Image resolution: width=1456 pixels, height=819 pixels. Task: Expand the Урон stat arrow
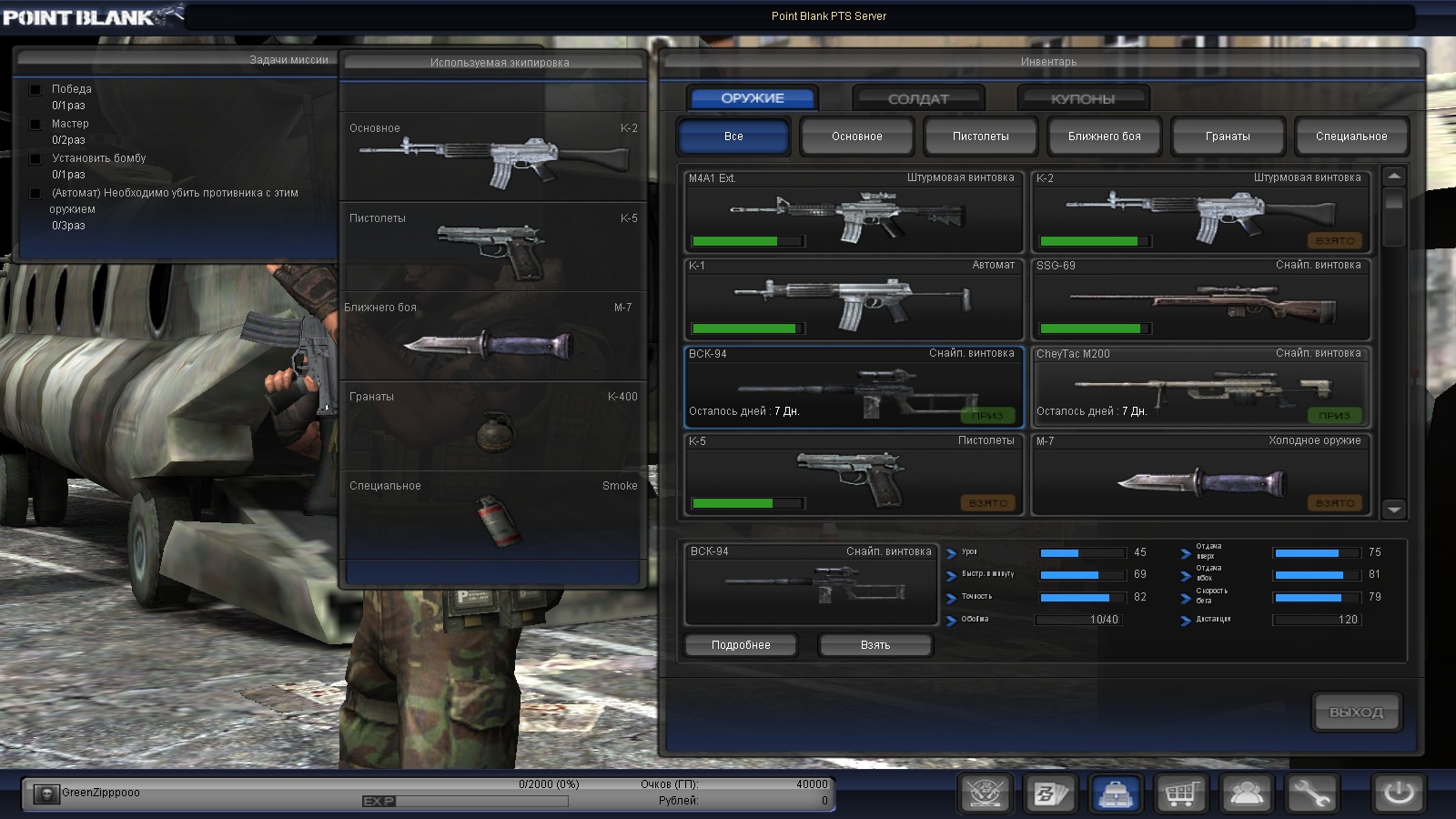pyautogui.click(x=952, y=553)
